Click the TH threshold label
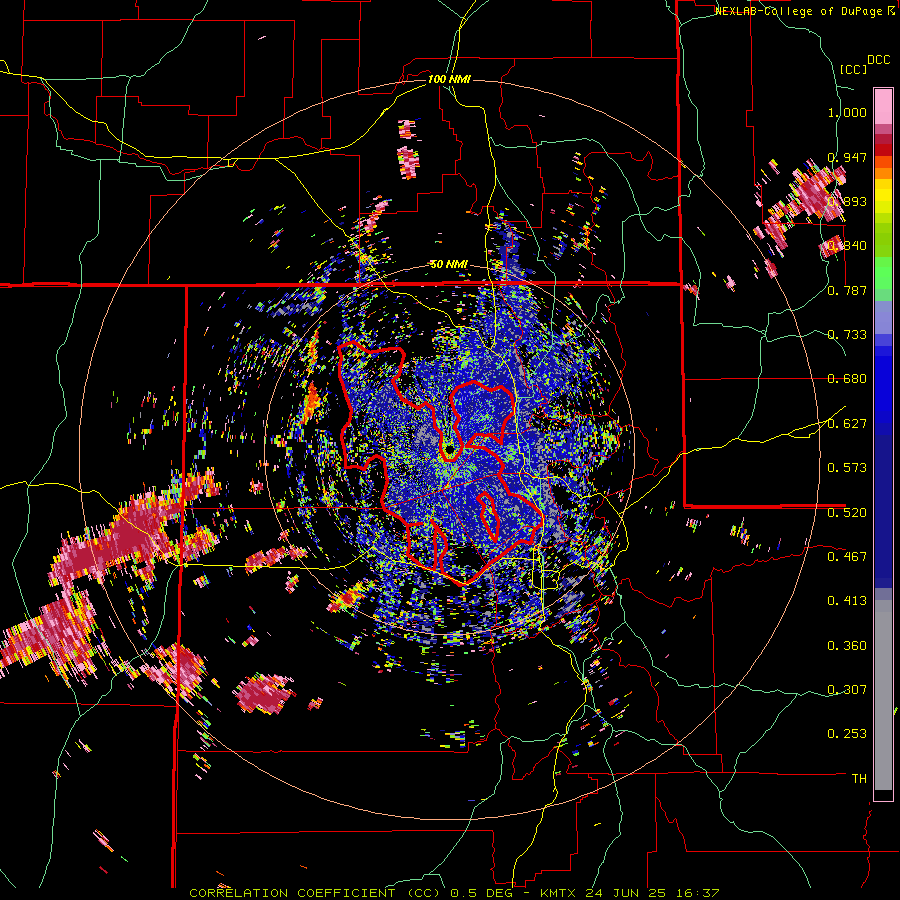Image resolution: width=900 pixels, height=900 pixels. (859, 779)
